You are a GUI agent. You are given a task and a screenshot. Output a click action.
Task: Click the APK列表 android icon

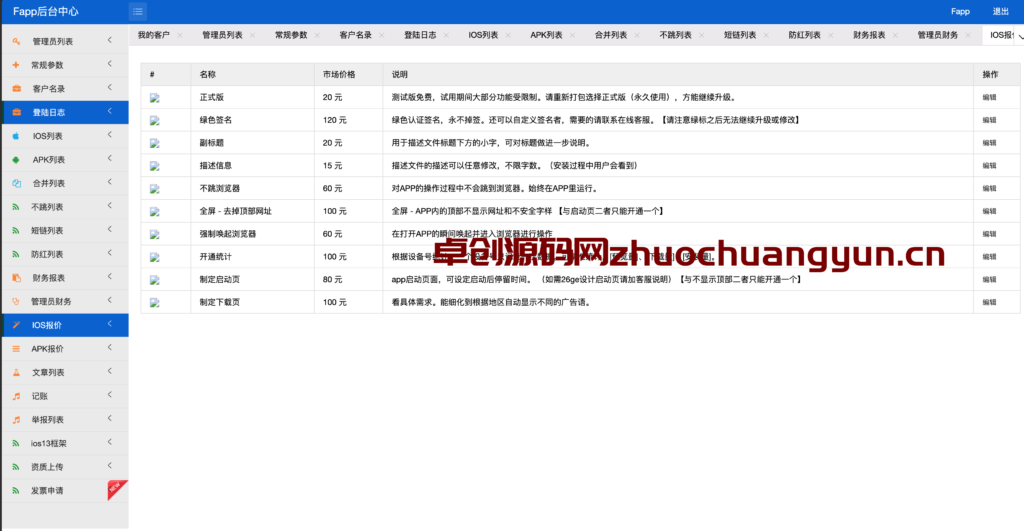click(x=16, y=159)
